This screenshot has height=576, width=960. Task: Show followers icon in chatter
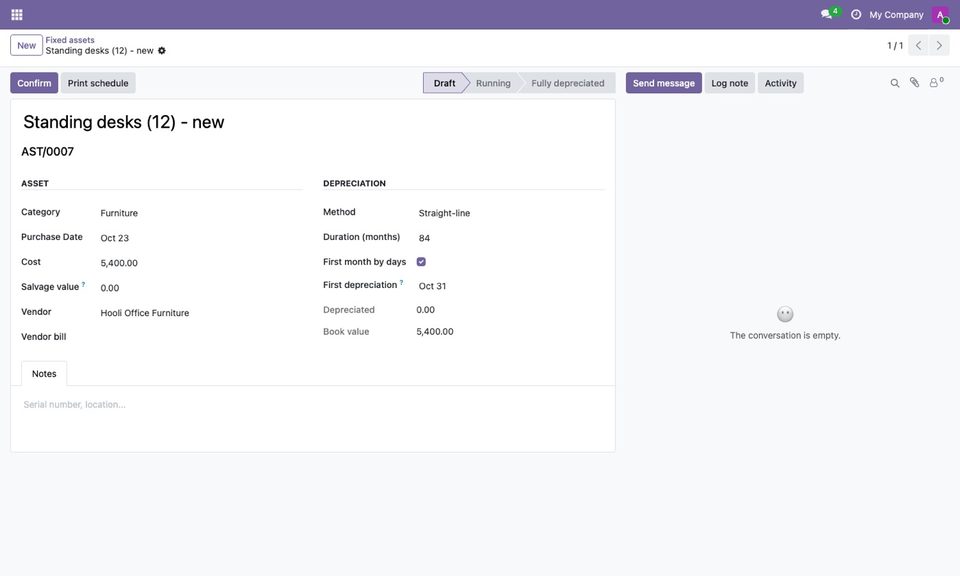coord(936,82)
